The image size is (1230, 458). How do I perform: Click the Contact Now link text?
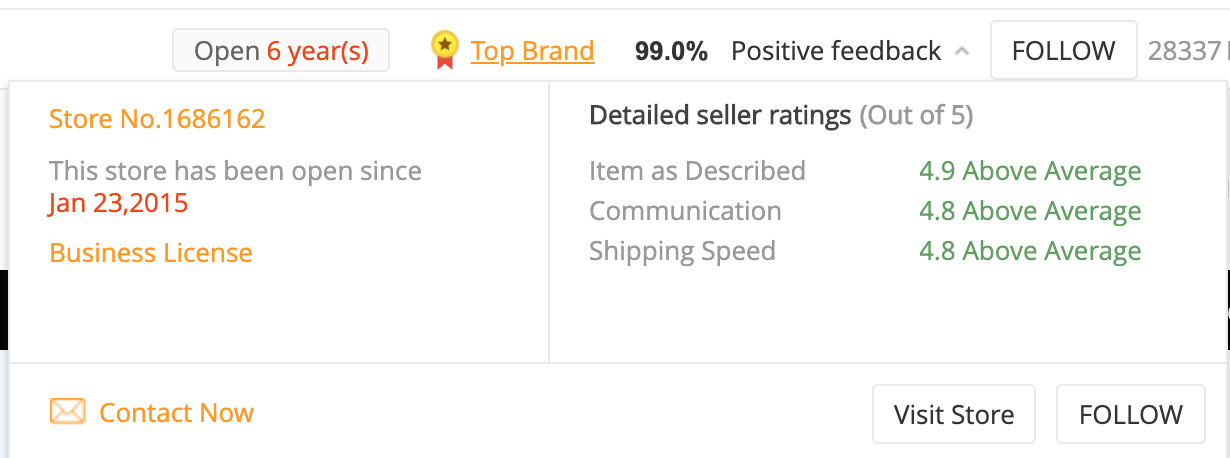tap(176, 413)
